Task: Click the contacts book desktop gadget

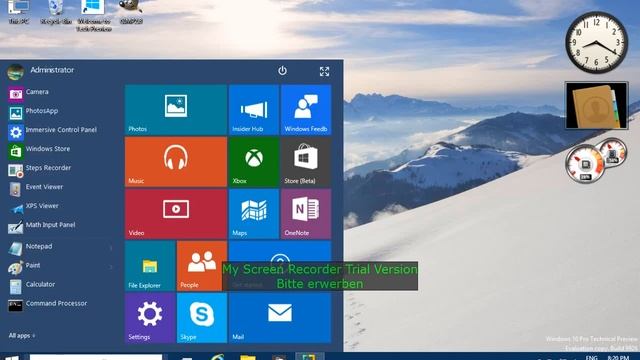Action: (596, 105)
